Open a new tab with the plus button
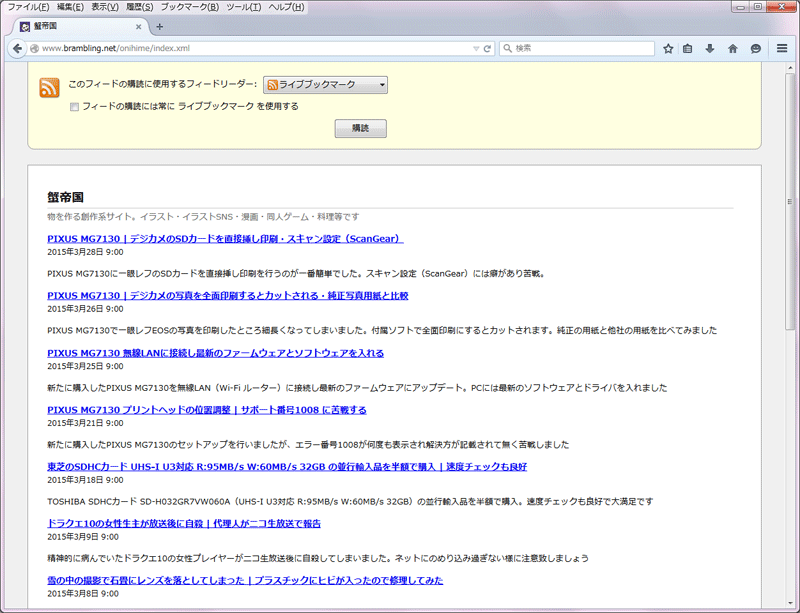 [160, 27]
